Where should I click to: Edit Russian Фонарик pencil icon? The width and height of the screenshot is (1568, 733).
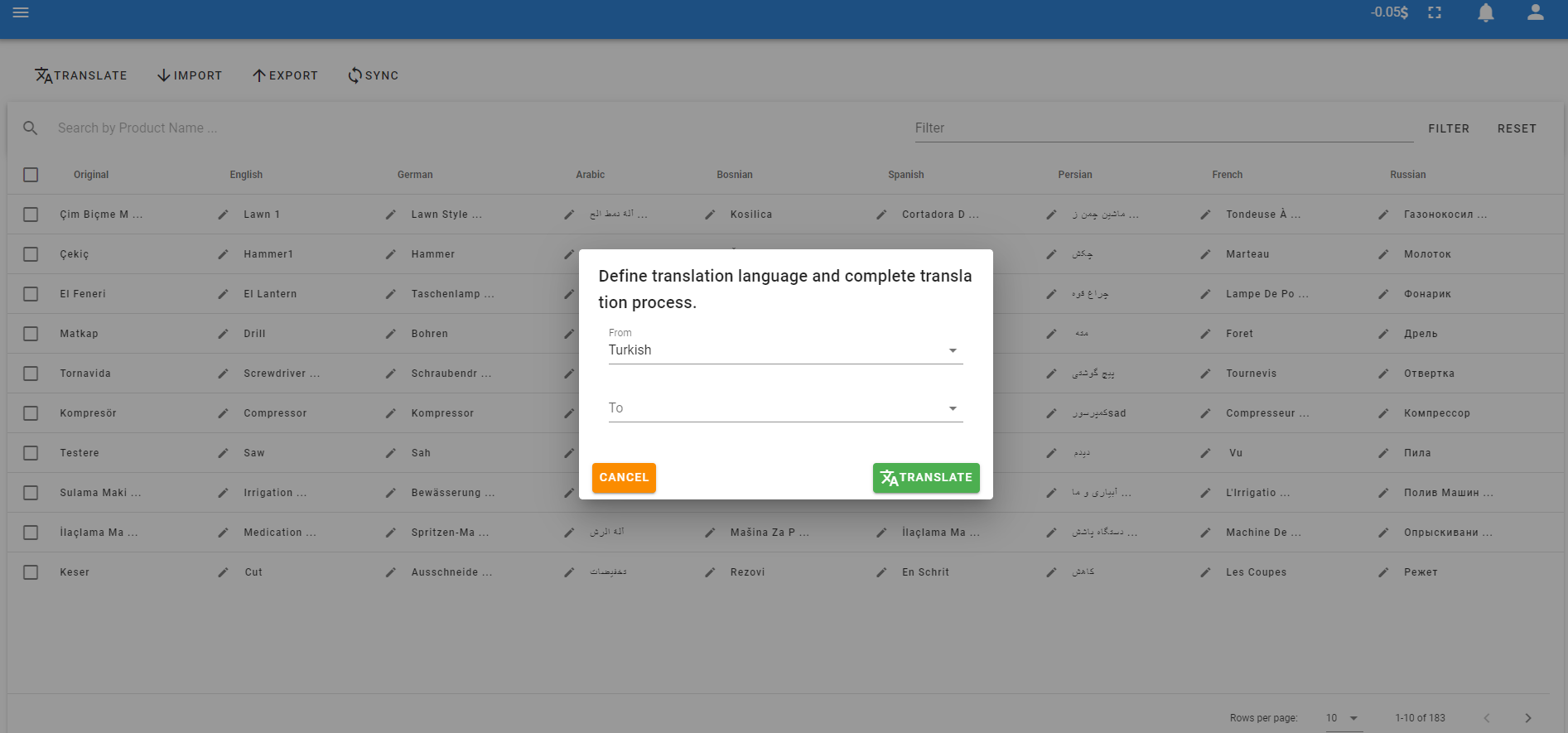[x=1383, y=294]
